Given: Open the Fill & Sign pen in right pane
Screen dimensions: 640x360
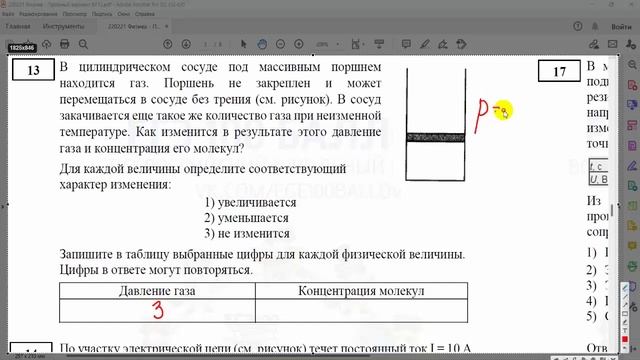Looking at the screenshot, I should click(x=632, y=166).
